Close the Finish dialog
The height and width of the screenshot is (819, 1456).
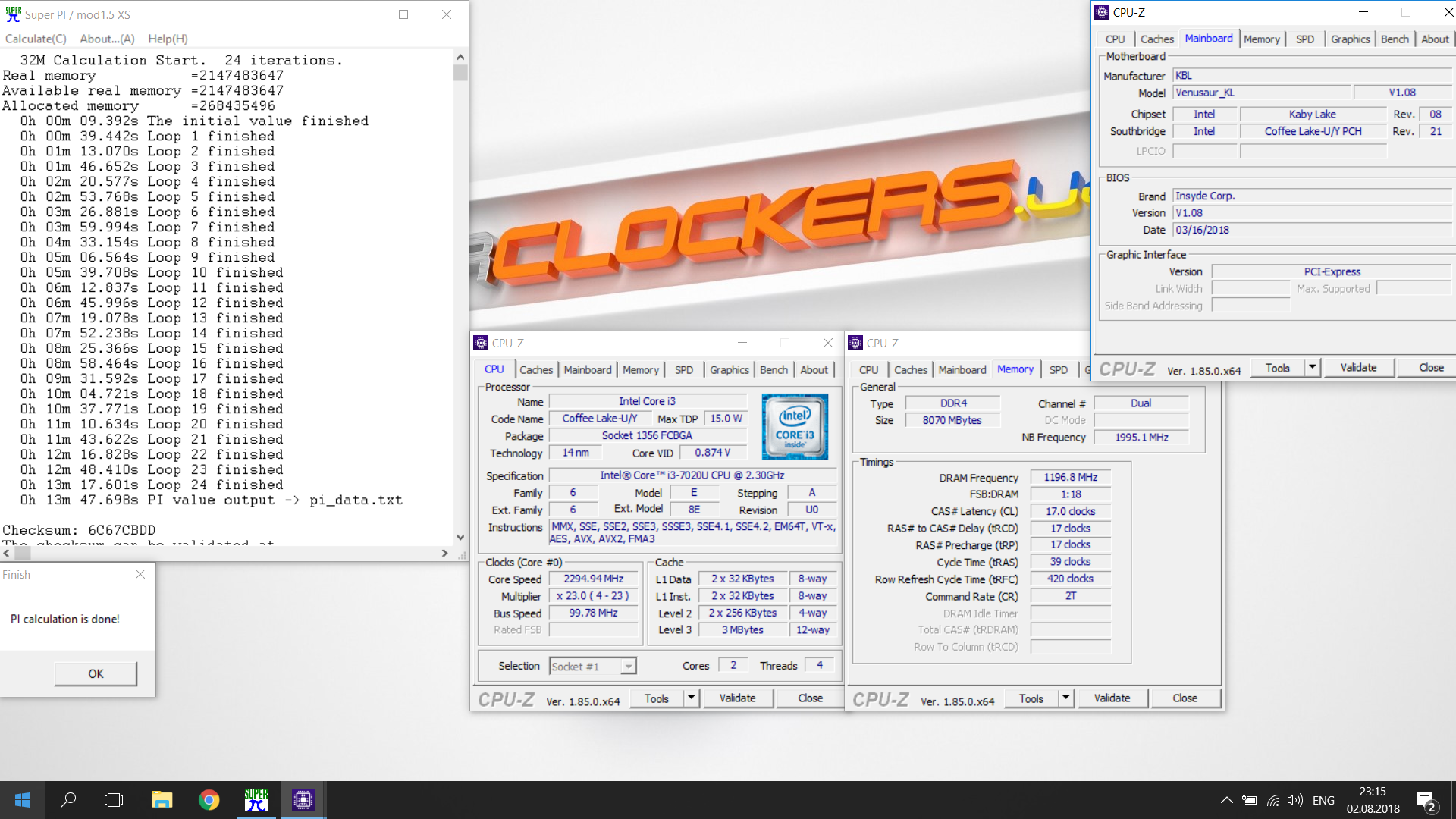pyautogui.click(x=140, y=574)
